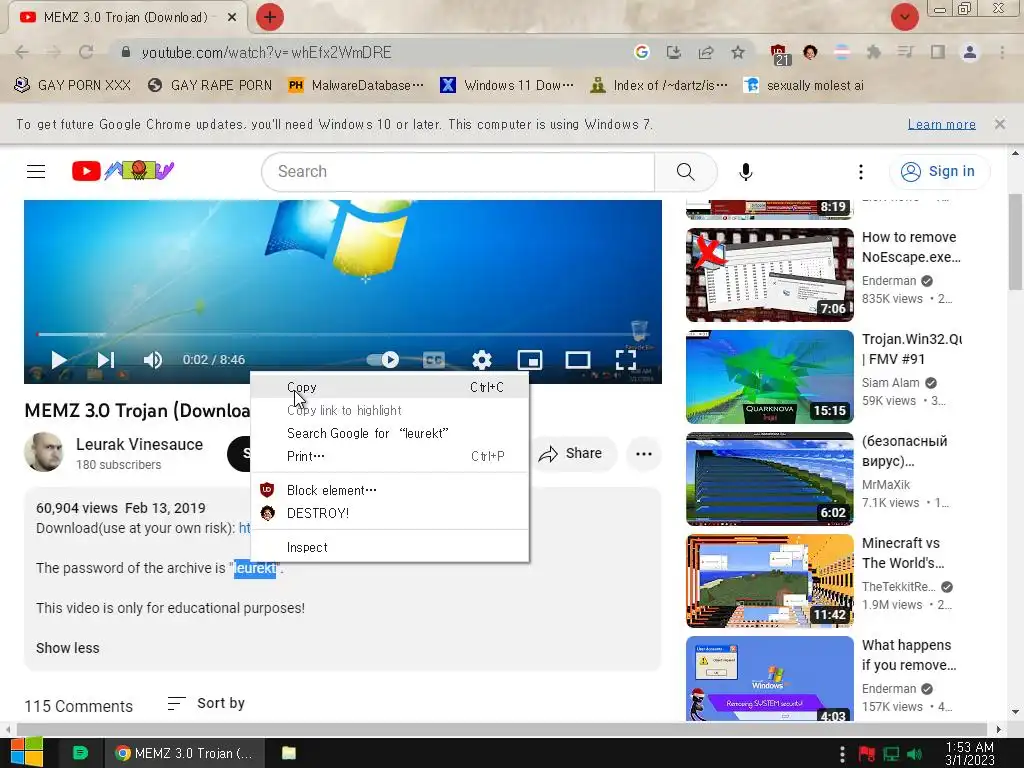
Task: Enter fullscreen mode
Action: (x=626, y=360)
